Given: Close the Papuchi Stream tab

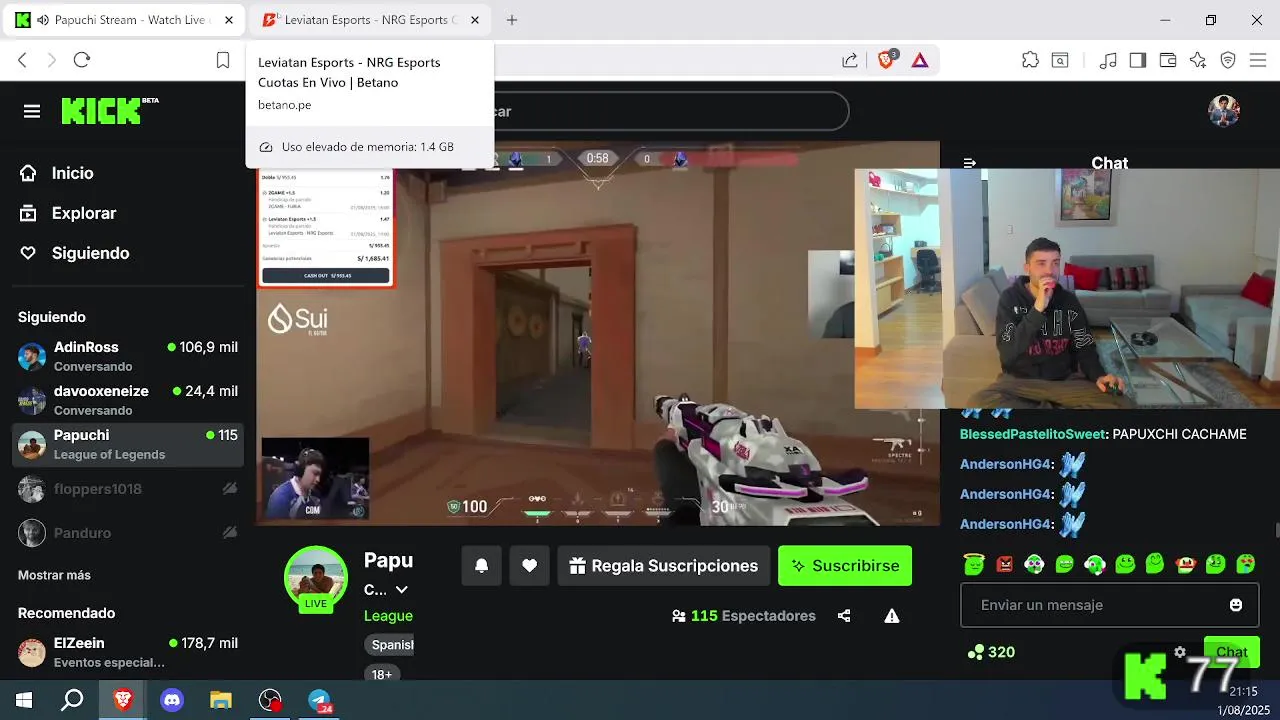Looking at the screenshot, I should (229, 20).
